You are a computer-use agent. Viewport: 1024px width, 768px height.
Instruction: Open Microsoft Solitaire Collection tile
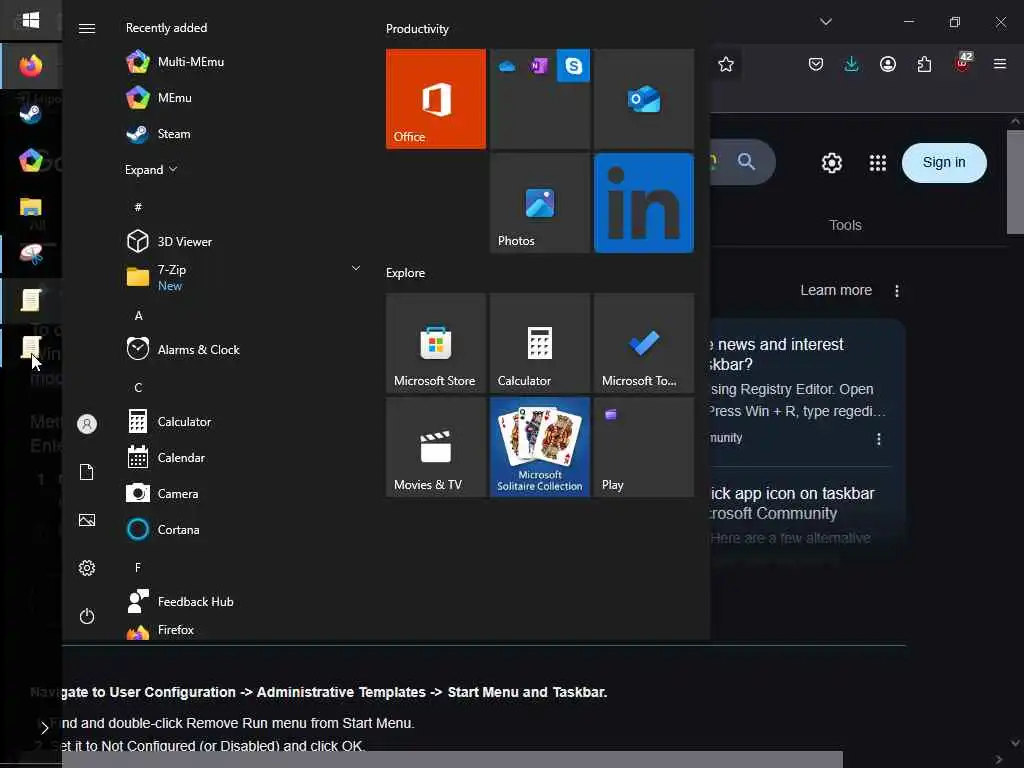[540, 447]
